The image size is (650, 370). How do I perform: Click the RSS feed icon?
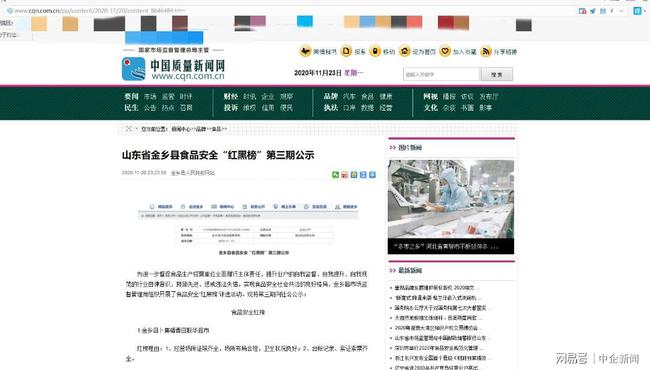(x=485, y=51)
